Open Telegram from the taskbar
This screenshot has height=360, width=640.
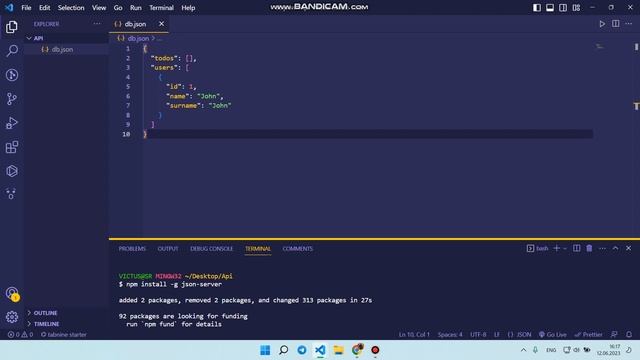click(302, 350)
